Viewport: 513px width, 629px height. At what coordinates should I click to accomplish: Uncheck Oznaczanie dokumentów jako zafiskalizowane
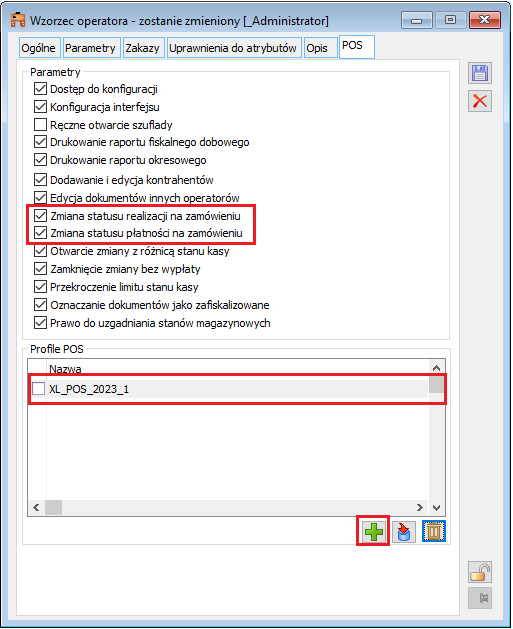point(40,305)
